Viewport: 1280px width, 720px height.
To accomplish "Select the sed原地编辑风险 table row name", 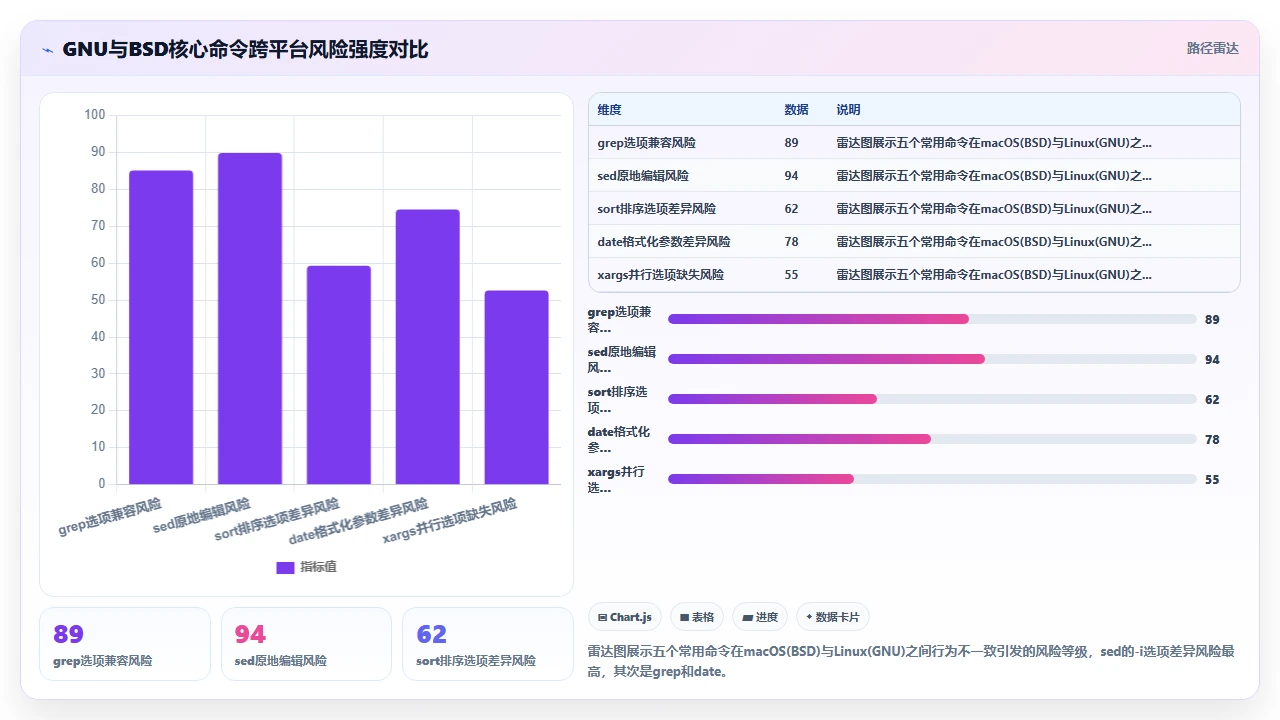I will (x=643, y=176).
